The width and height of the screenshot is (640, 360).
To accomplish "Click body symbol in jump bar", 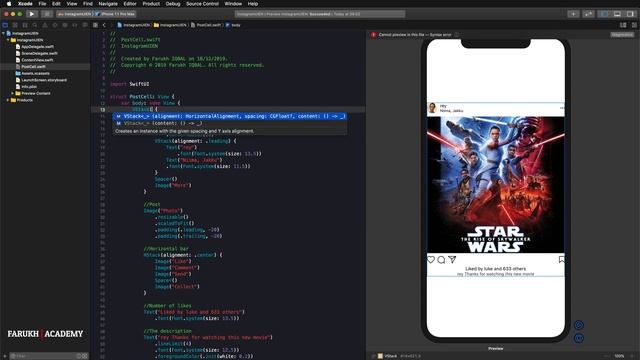I will pyautogui.click(x=233, y=25).
